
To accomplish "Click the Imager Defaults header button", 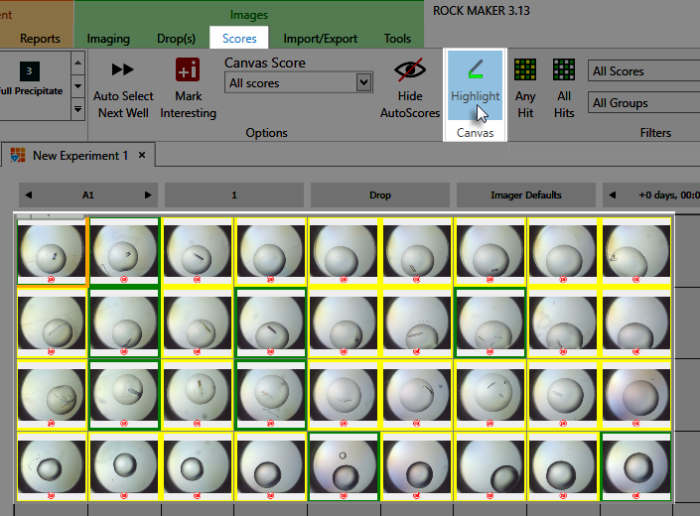I will [x=526, y=195].
